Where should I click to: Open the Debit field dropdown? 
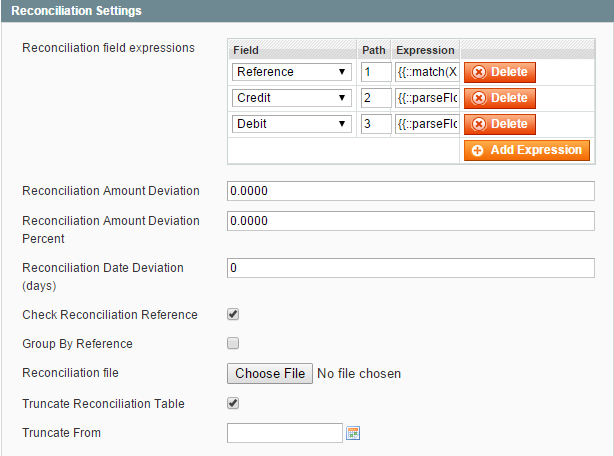(x=292, y=124)
